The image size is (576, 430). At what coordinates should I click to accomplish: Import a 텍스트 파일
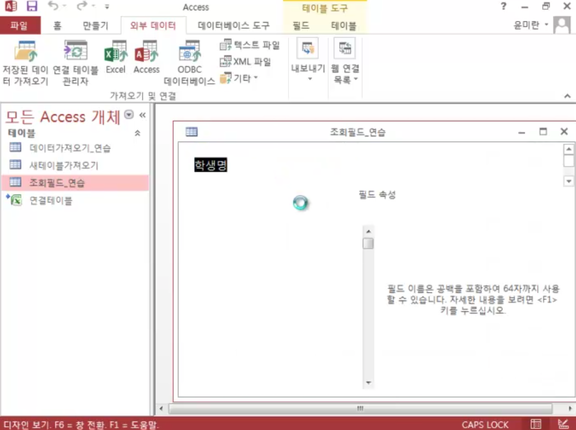250,45
